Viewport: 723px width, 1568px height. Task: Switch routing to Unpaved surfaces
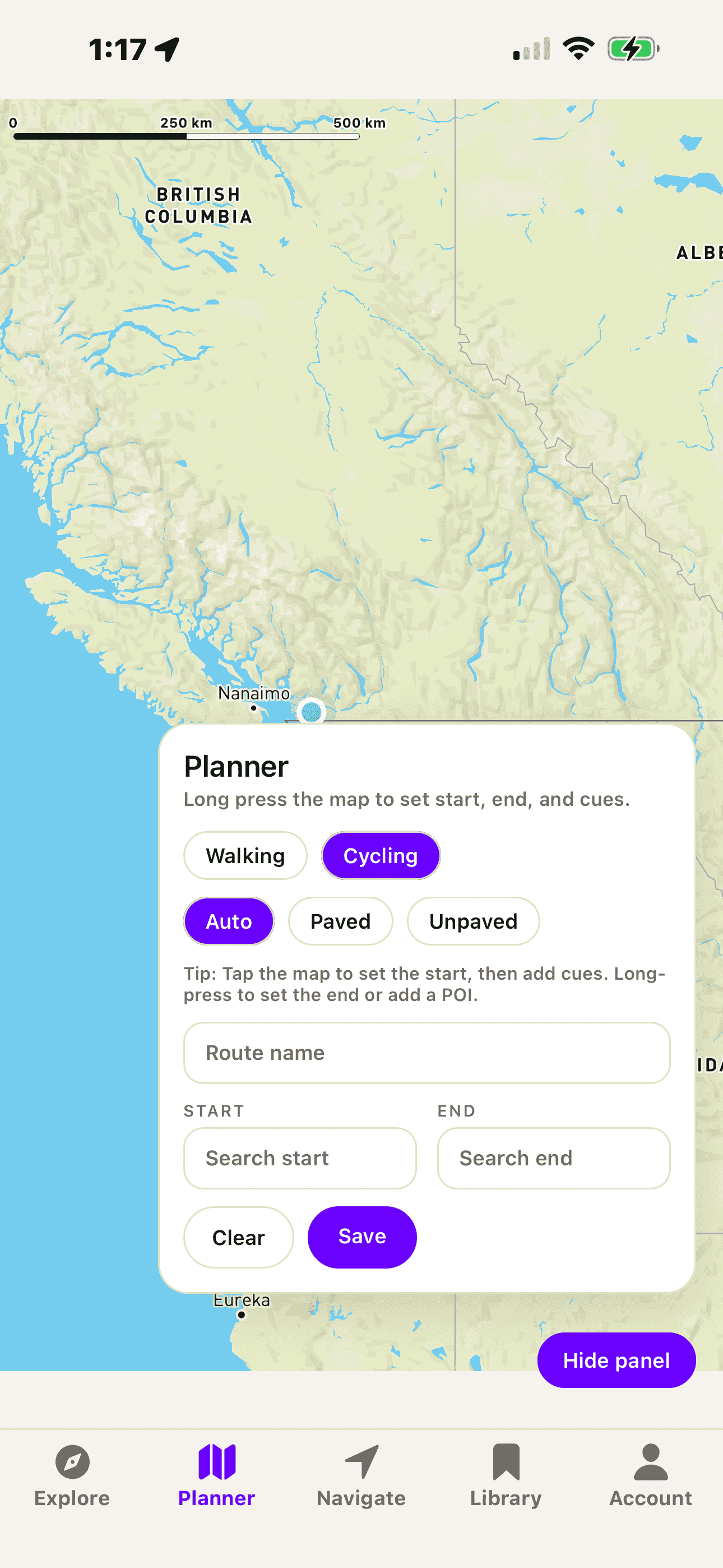coord(474,921)
